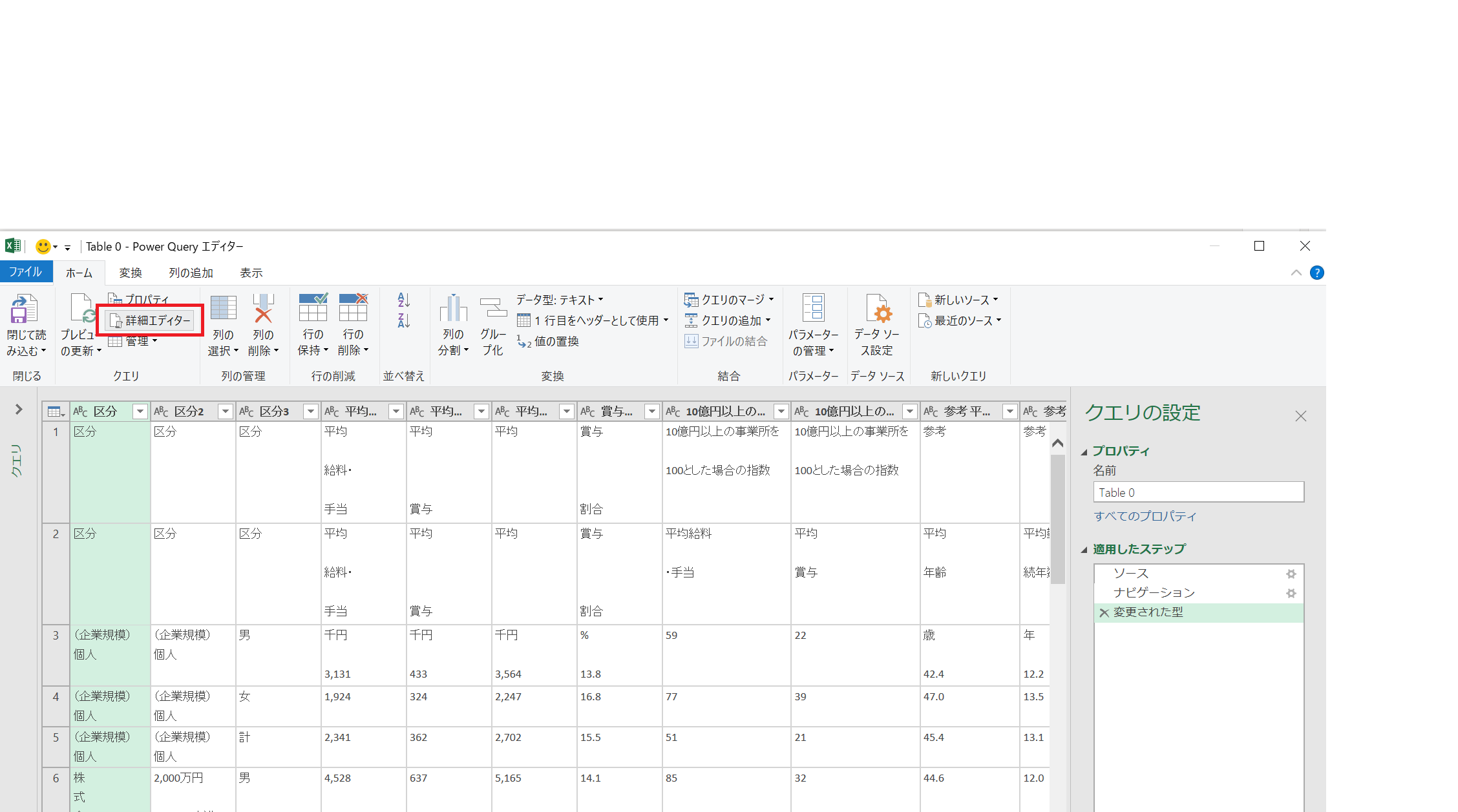Click the 名前 field containing Table 0
Image resolution: width=1458 pixels, height=812 pixels.
point(1198,492)
